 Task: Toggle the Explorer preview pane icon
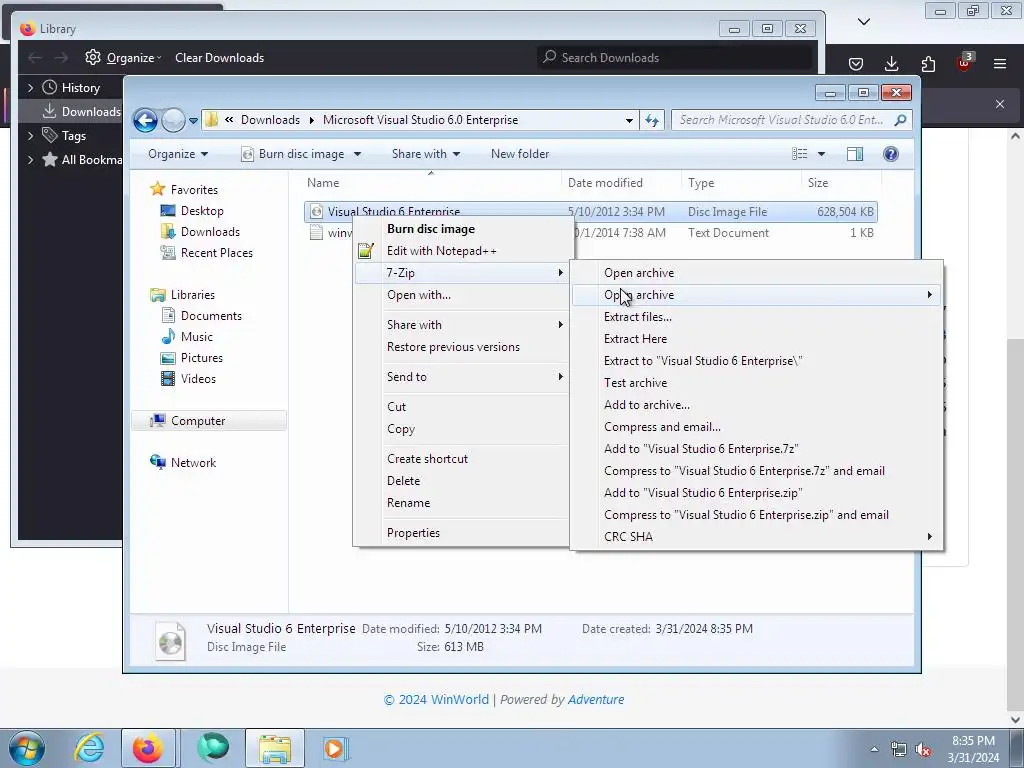(x=854, y=154)
